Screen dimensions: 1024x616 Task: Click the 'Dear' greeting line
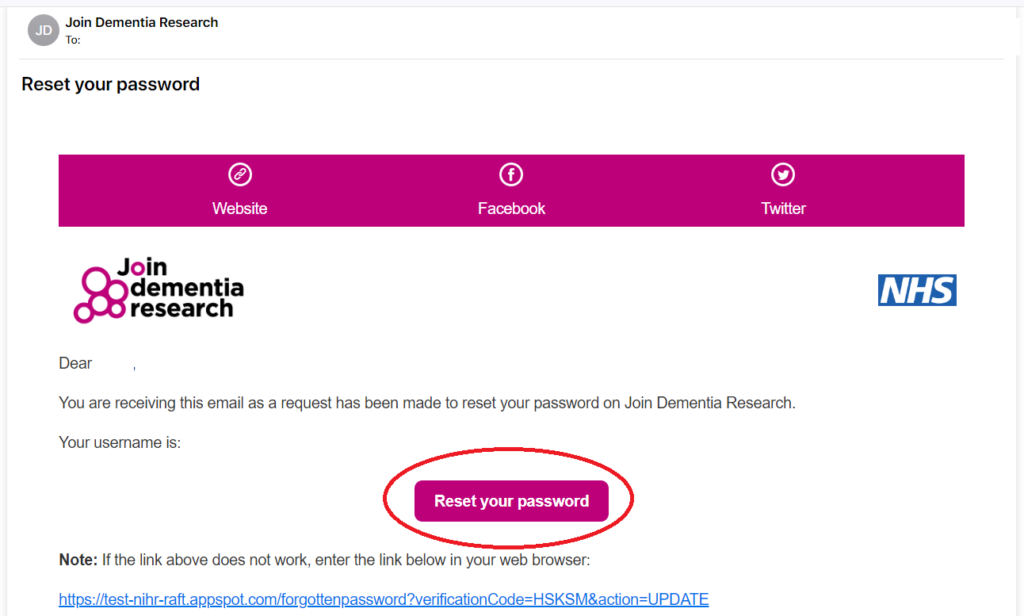(76, 364)
